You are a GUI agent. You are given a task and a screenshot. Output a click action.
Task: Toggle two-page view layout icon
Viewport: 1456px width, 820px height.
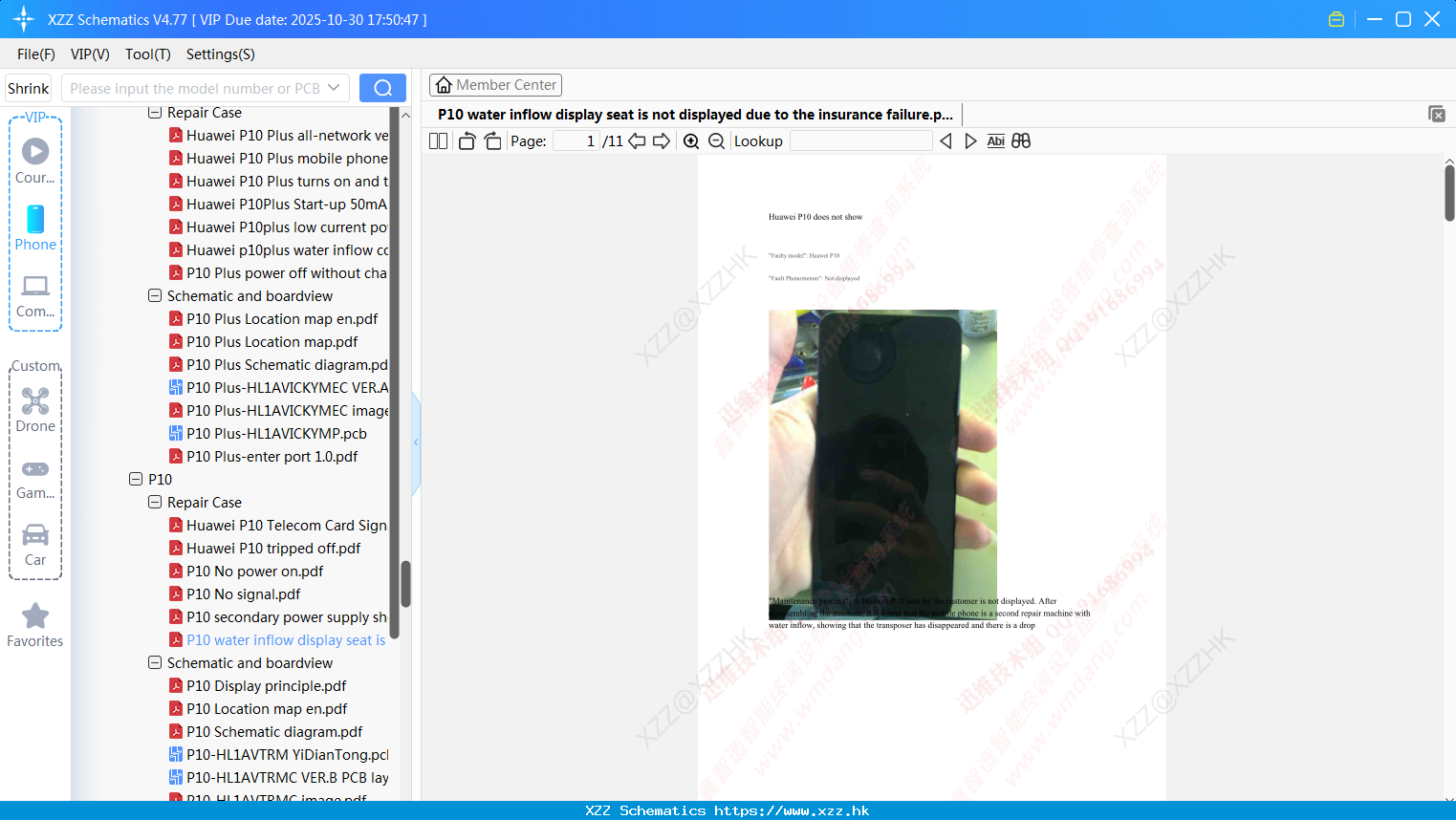(x=438, y=141)
